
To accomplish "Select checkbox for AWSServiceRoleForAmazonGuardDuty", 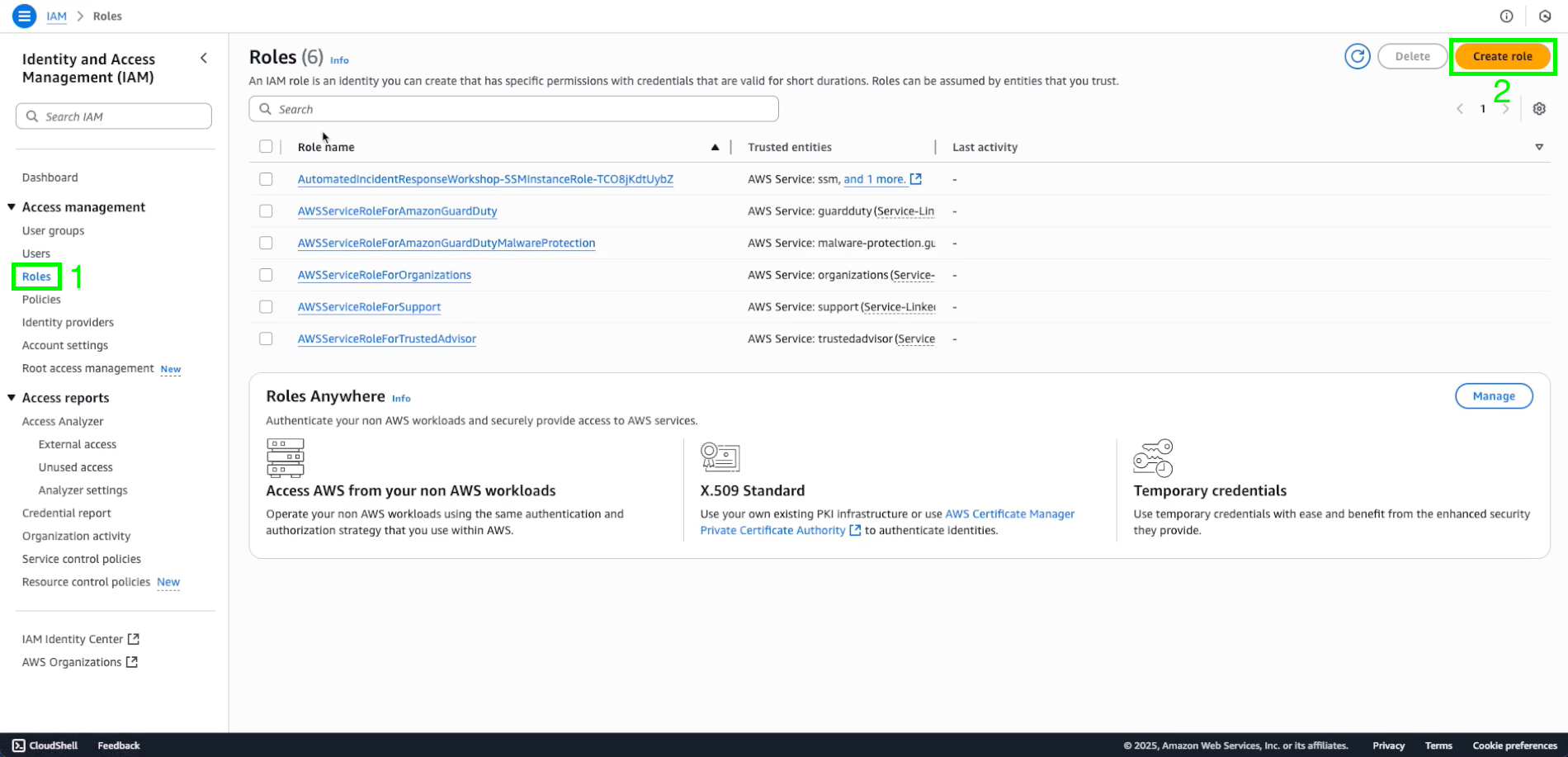I will point(266,211).
